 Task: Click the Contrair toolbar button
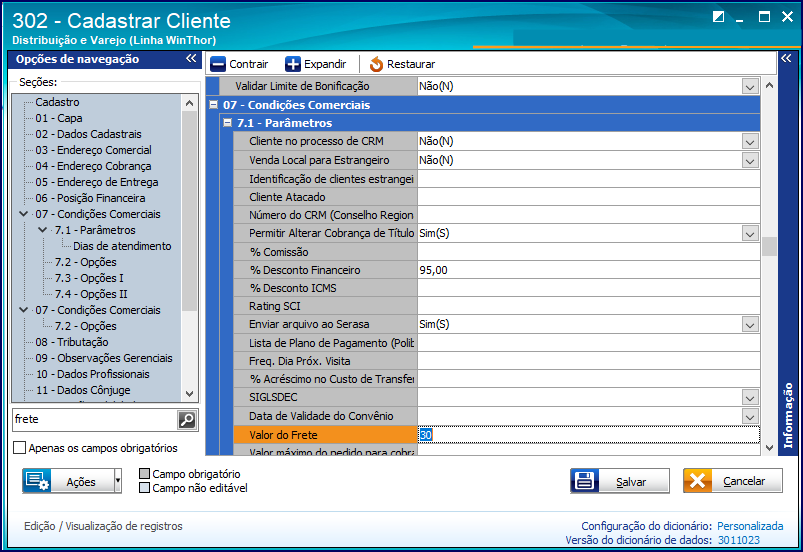(239, 65)
